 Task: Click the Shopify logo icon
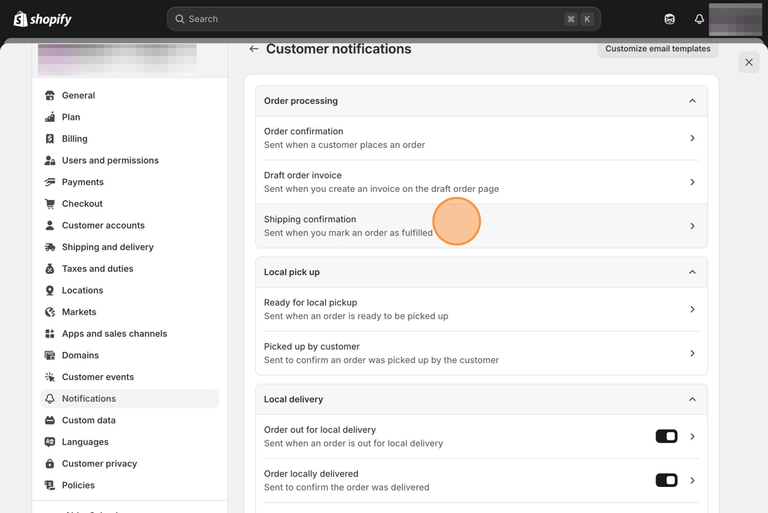pos(20,19)
